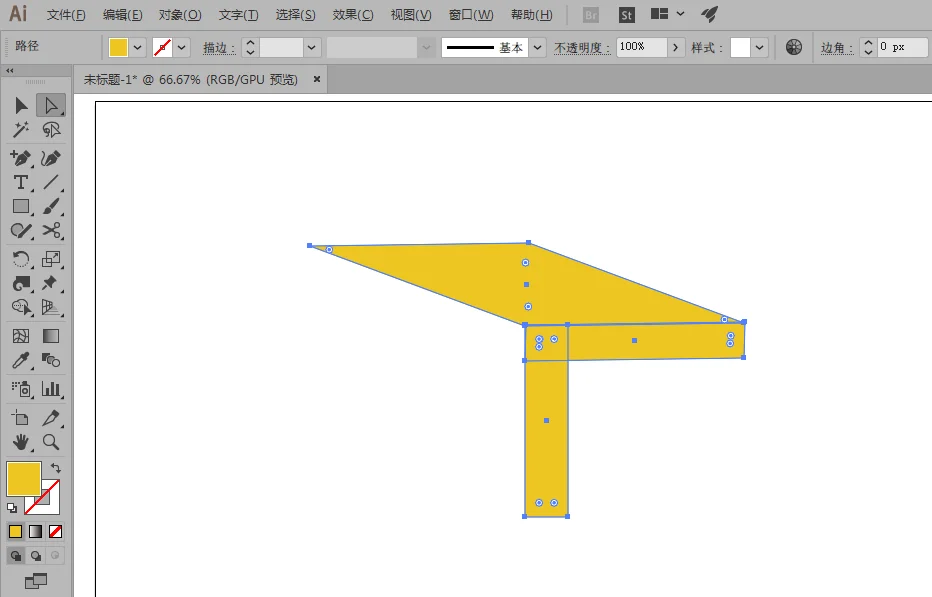Select the Shape Builder tool
Image resolution: width=932 pixels, height=597 pixels.
pyautogui.click(x=21, y=307)
